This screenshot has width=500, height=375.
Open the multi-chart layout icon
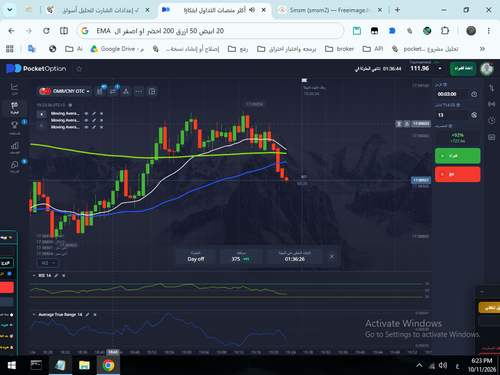[152, 91]
